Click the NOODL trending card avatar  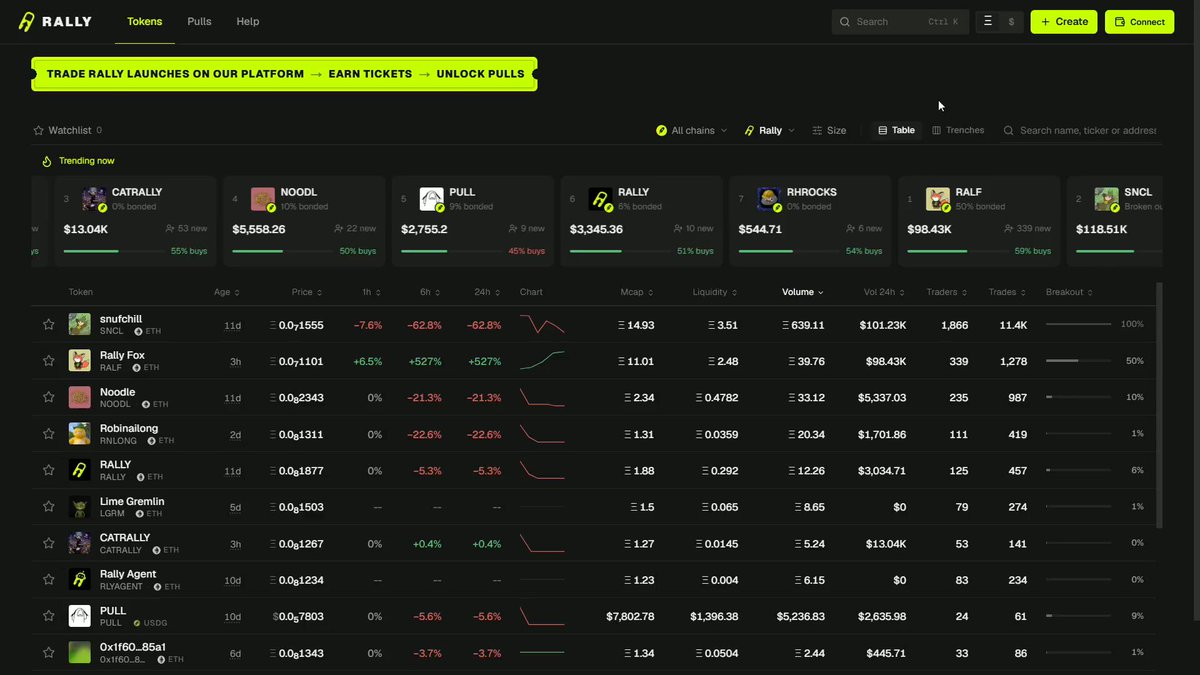pyautogui.click(x=263, y=199)
